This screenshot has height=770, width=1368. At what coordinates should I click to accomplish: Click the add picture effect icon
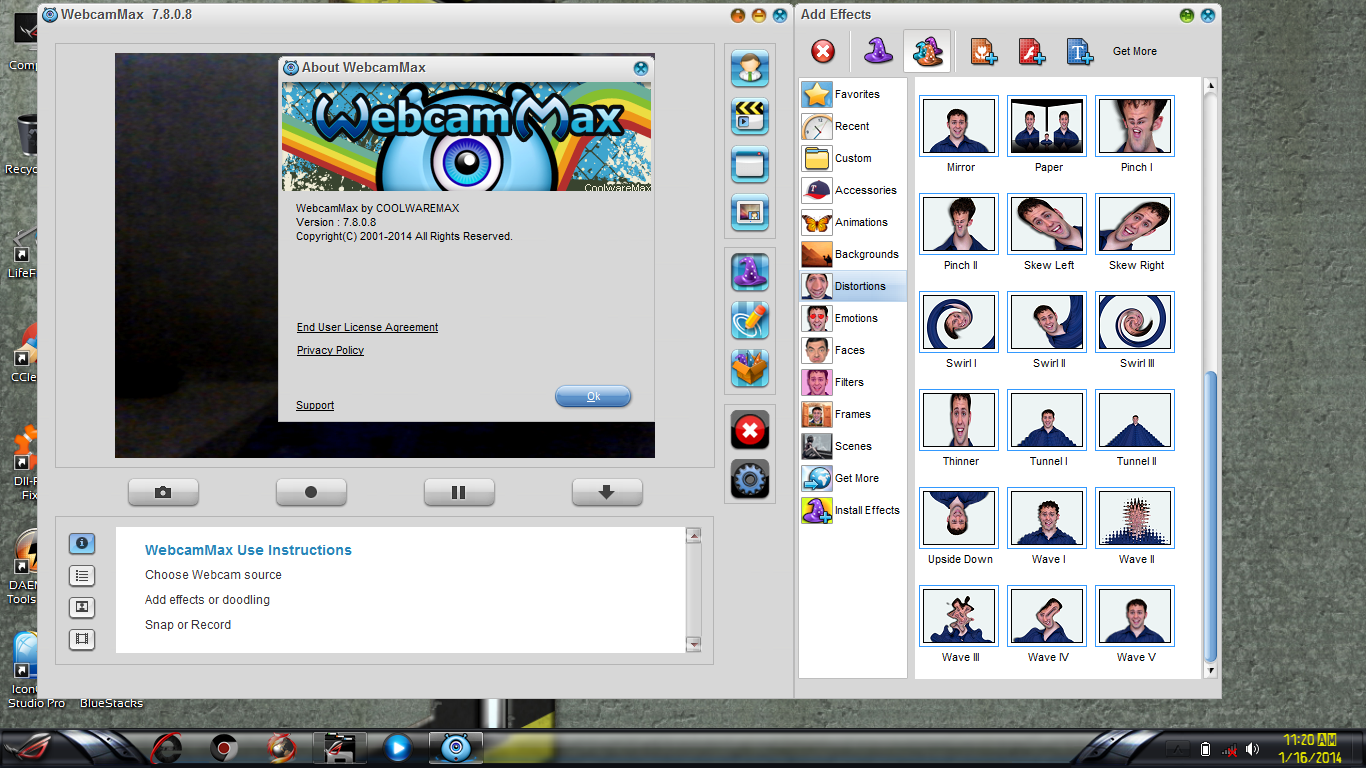[x=983, y=51]
